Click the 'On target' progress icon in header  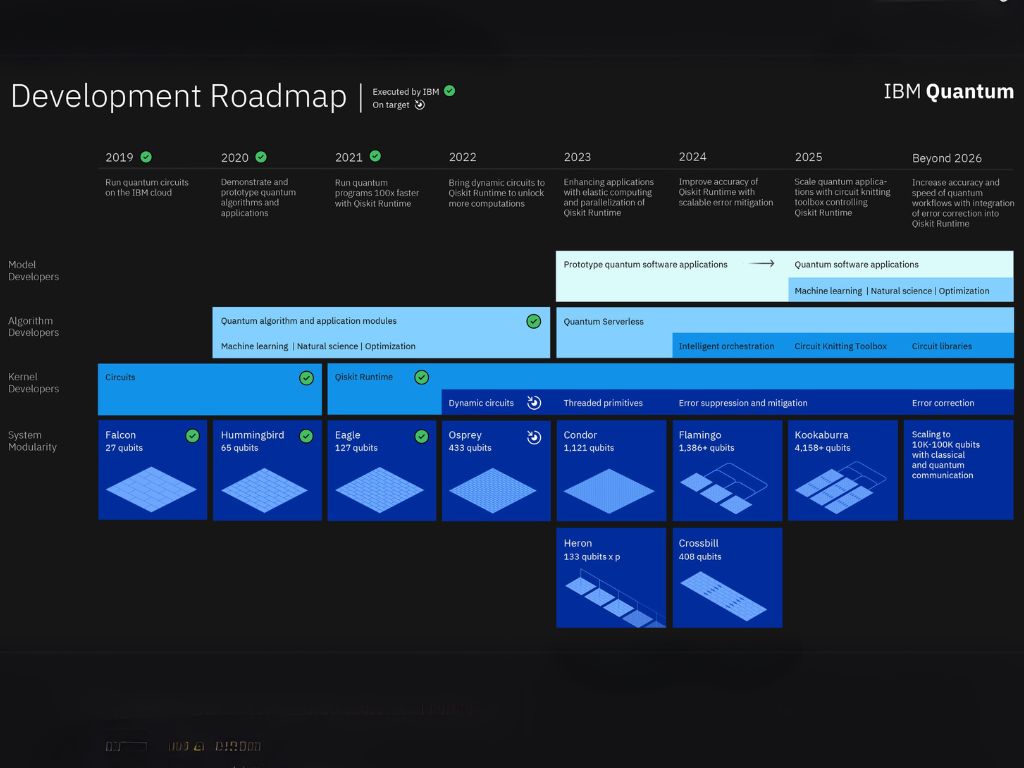[420, 104]
